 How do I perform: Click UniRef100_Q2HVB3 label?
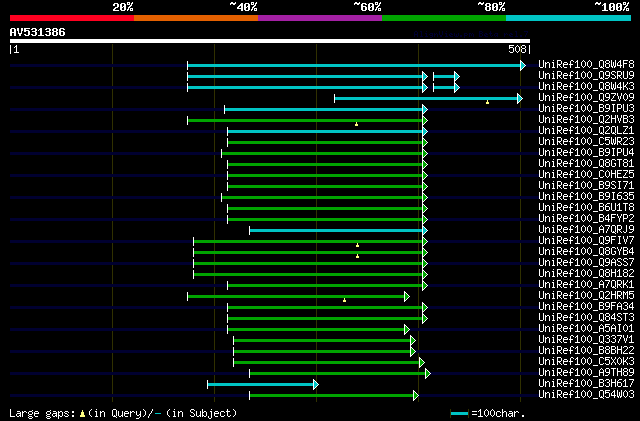pos(586,120)
